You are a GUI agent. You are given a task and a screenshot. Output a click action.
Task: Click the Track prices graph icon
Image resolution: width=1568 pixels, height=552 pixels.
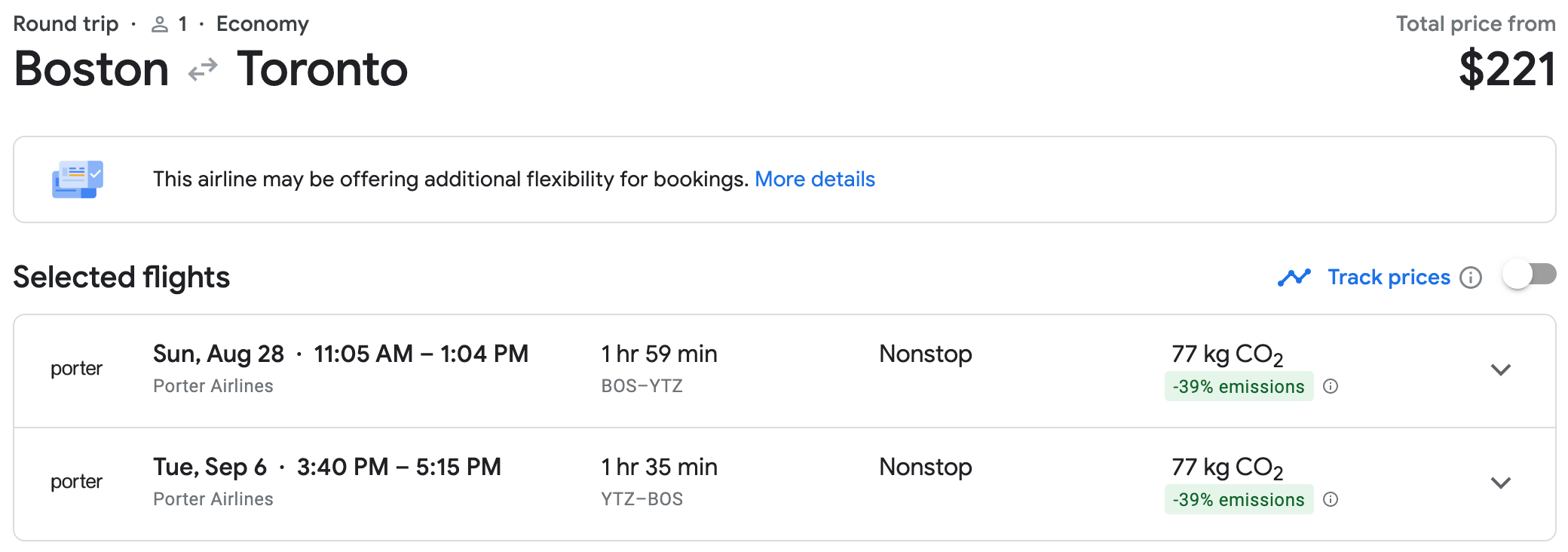tap(1294, 278)
